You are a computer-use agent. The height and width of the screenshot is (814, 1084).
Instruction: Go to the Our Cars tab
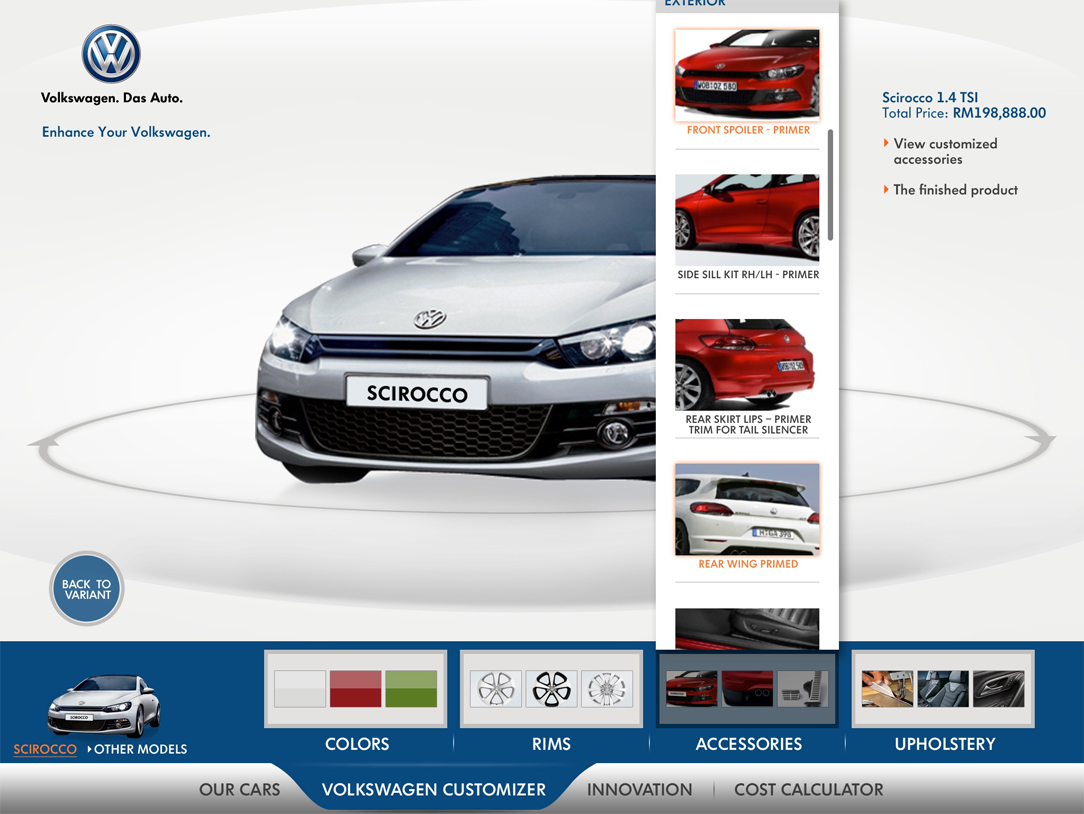(x=239, y=790)
